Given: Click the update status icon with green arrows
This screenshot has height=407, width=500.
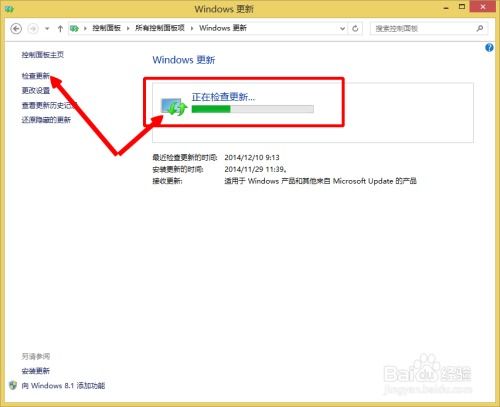Looking at the screenshot, I should (174, 107).
